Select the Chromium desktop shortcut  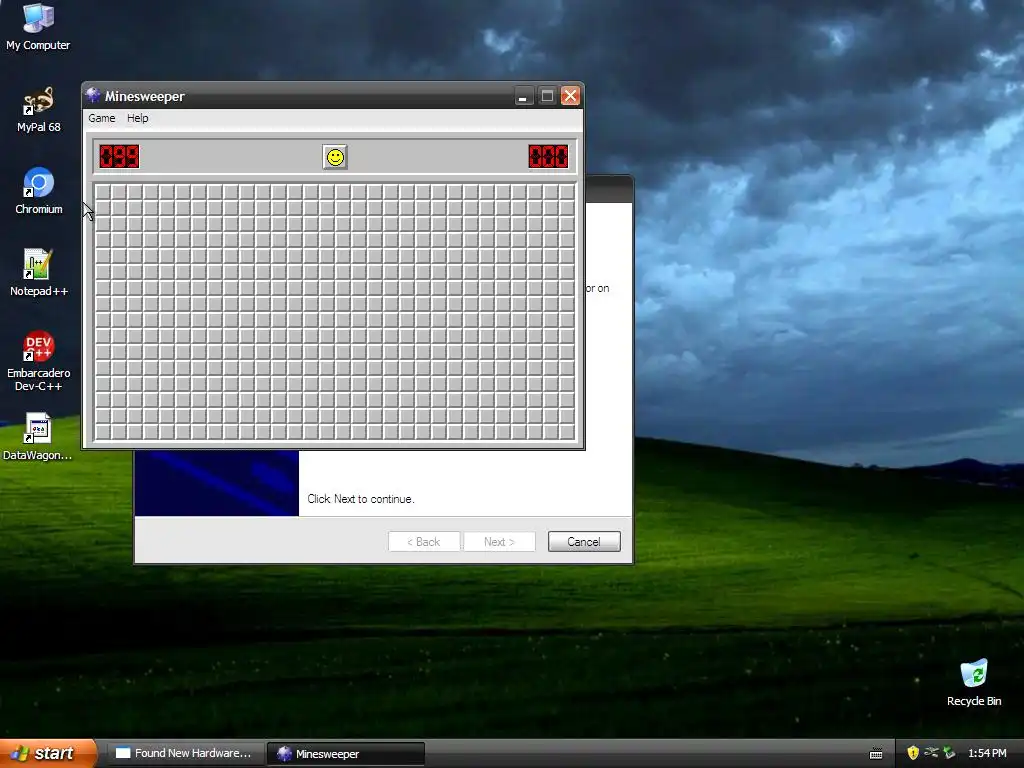[x=39, y=191]
